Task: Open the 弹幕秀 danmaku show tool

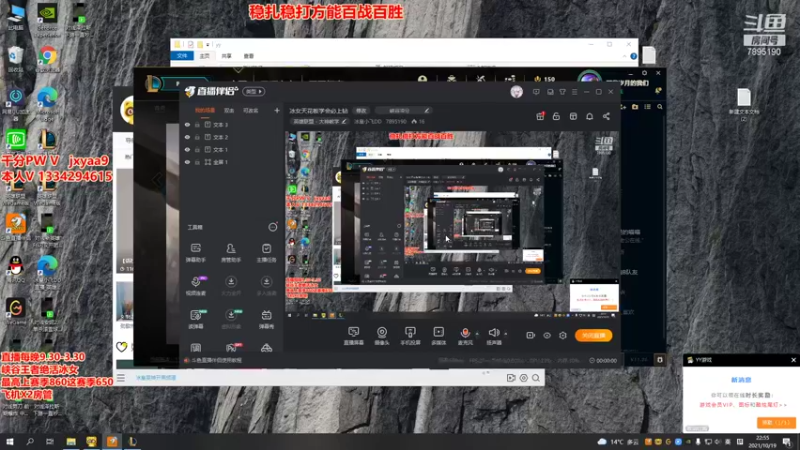Action: pos(266,319)
